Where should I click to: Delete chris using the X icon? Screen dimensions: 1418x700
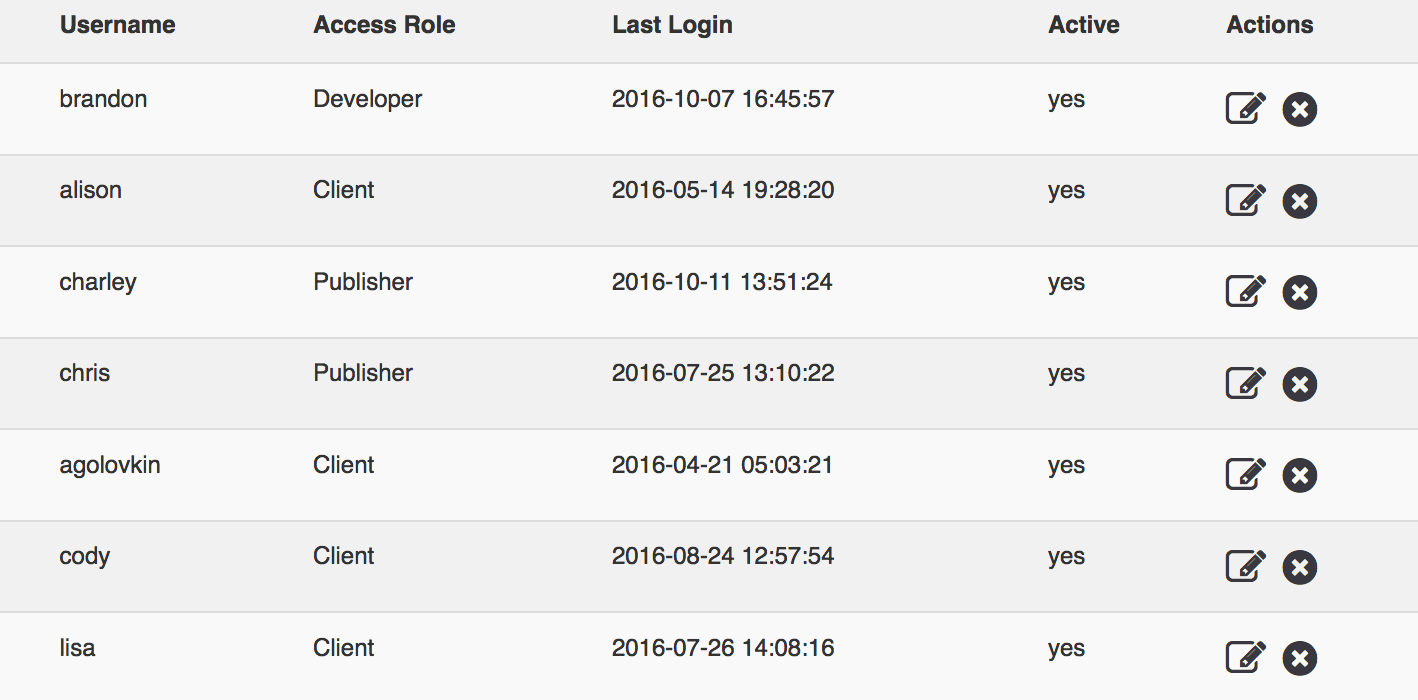point(1299,384)
